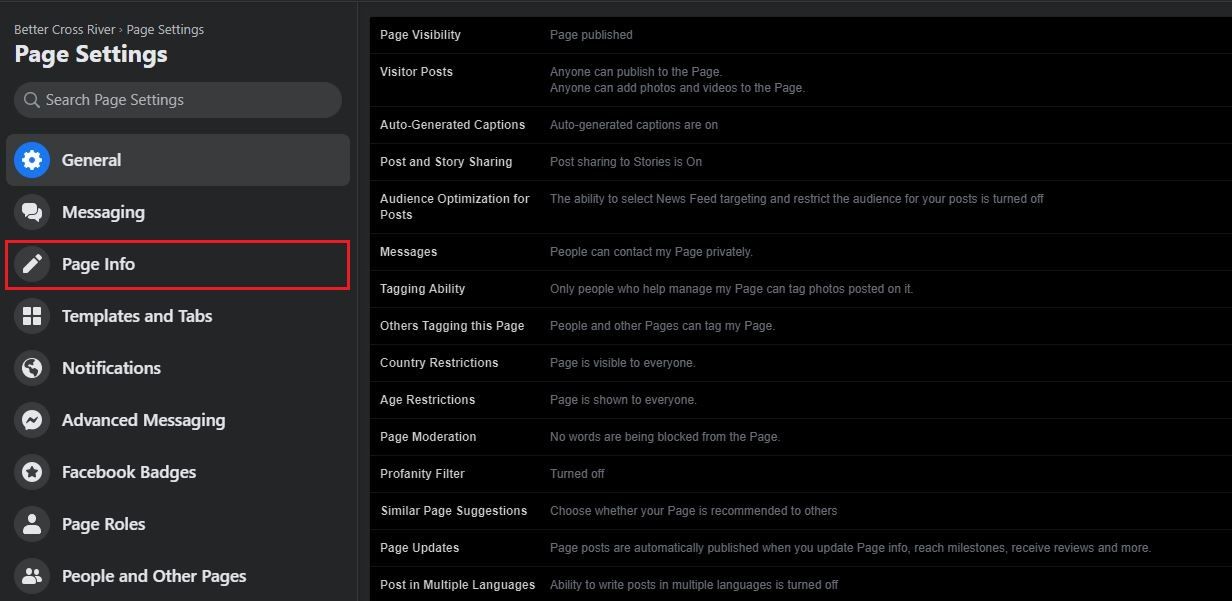This screenshot has width=1232, height=601.
Task: Click the Page Info pencil icon
Action: coord(32,264)
